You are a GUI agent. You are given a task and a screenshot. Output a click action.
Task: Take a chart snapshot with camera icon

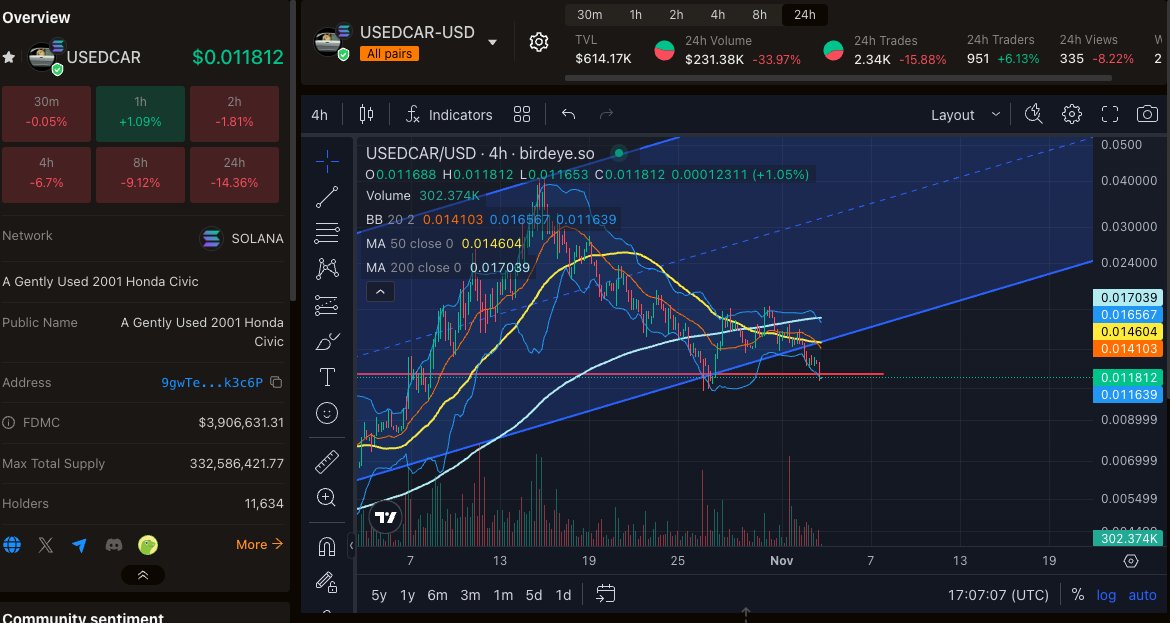tap(1148, 114)
